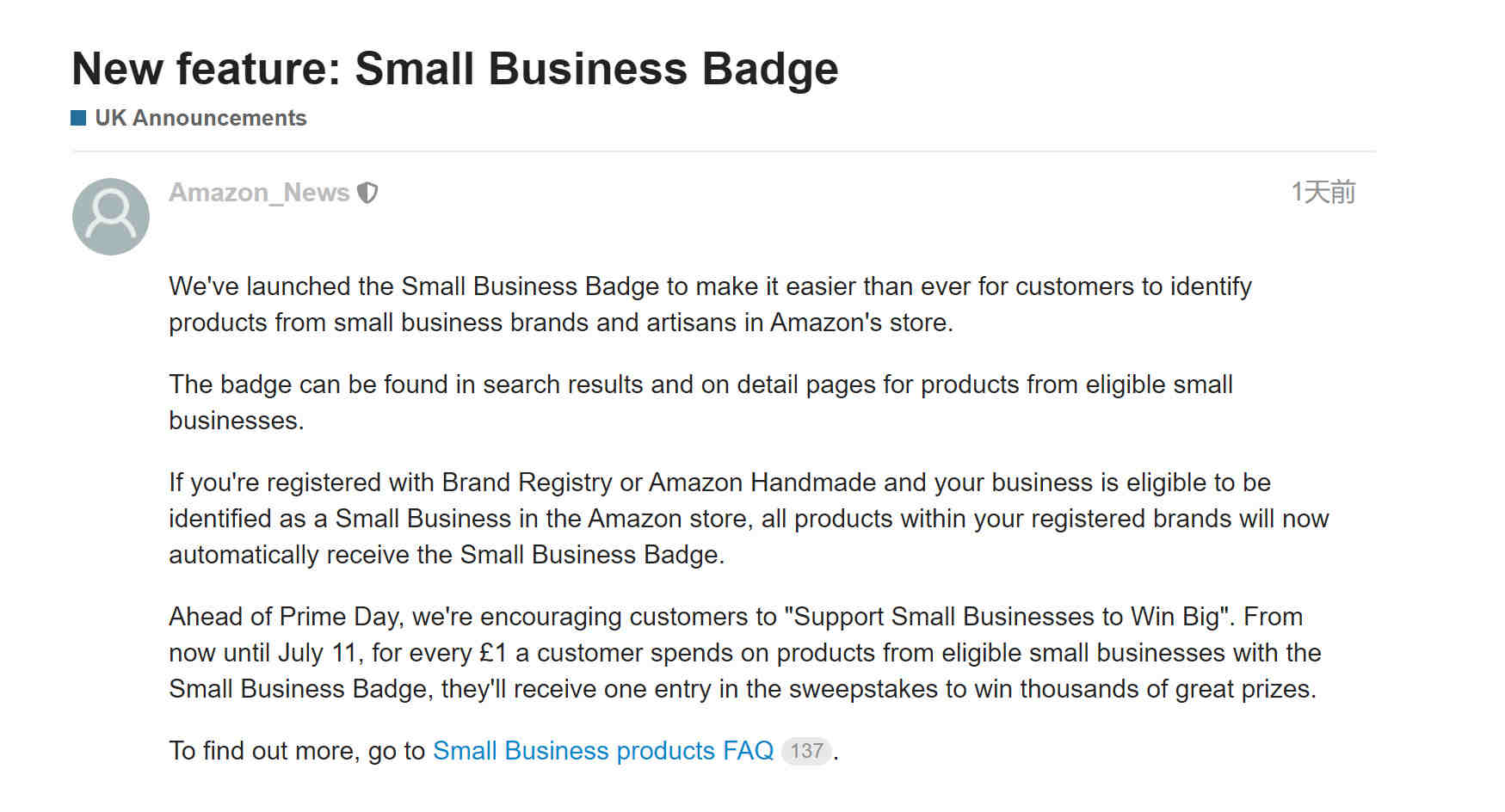Click the New feature: Small Business Badge title
The height and width of the screenshot is (812, 1505).
(x=455, y=69)
